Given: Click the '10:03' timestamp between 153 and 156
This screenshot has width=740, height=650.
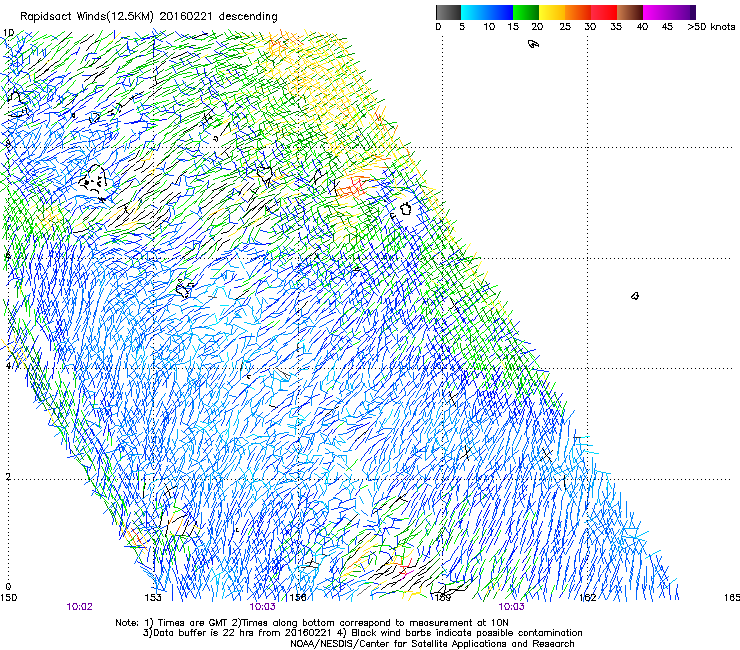Looking at the screenshot, I should pos(262,607).
